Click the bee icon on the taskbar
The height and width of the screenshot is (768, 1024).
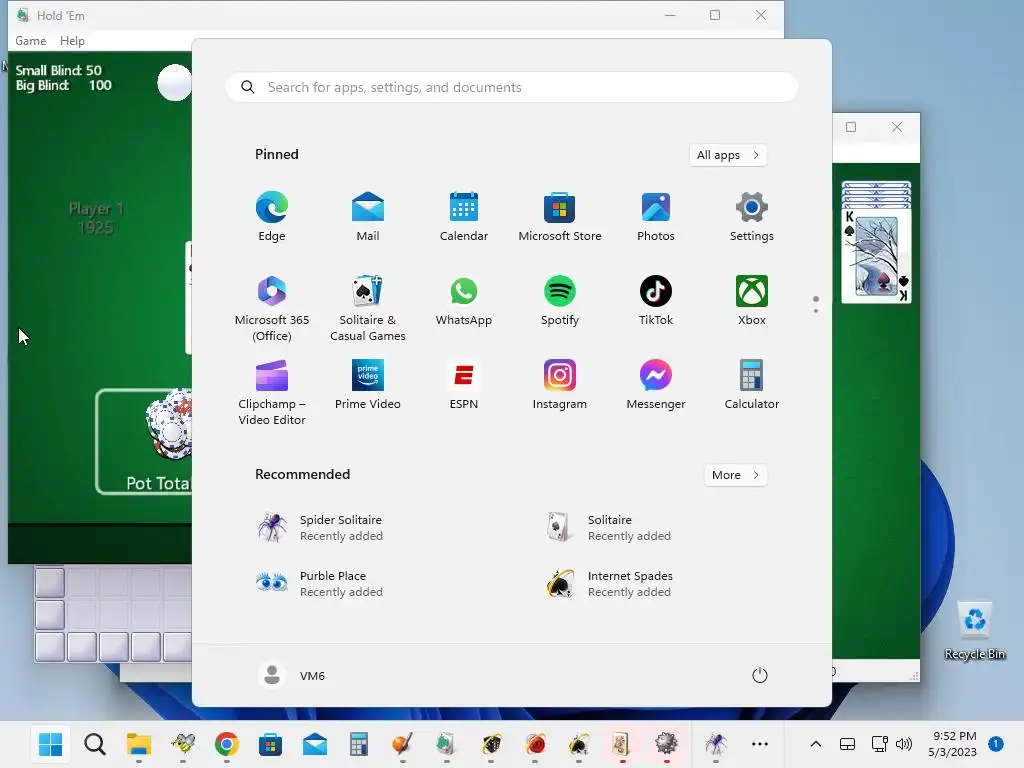click(x=183, y=744)
